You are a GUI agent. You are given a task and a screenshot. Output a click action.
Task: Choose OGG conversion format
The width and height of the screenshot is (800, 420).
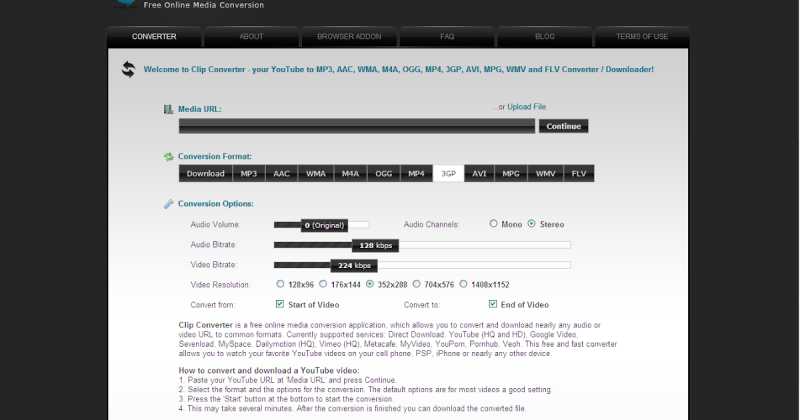click(384, 174)
